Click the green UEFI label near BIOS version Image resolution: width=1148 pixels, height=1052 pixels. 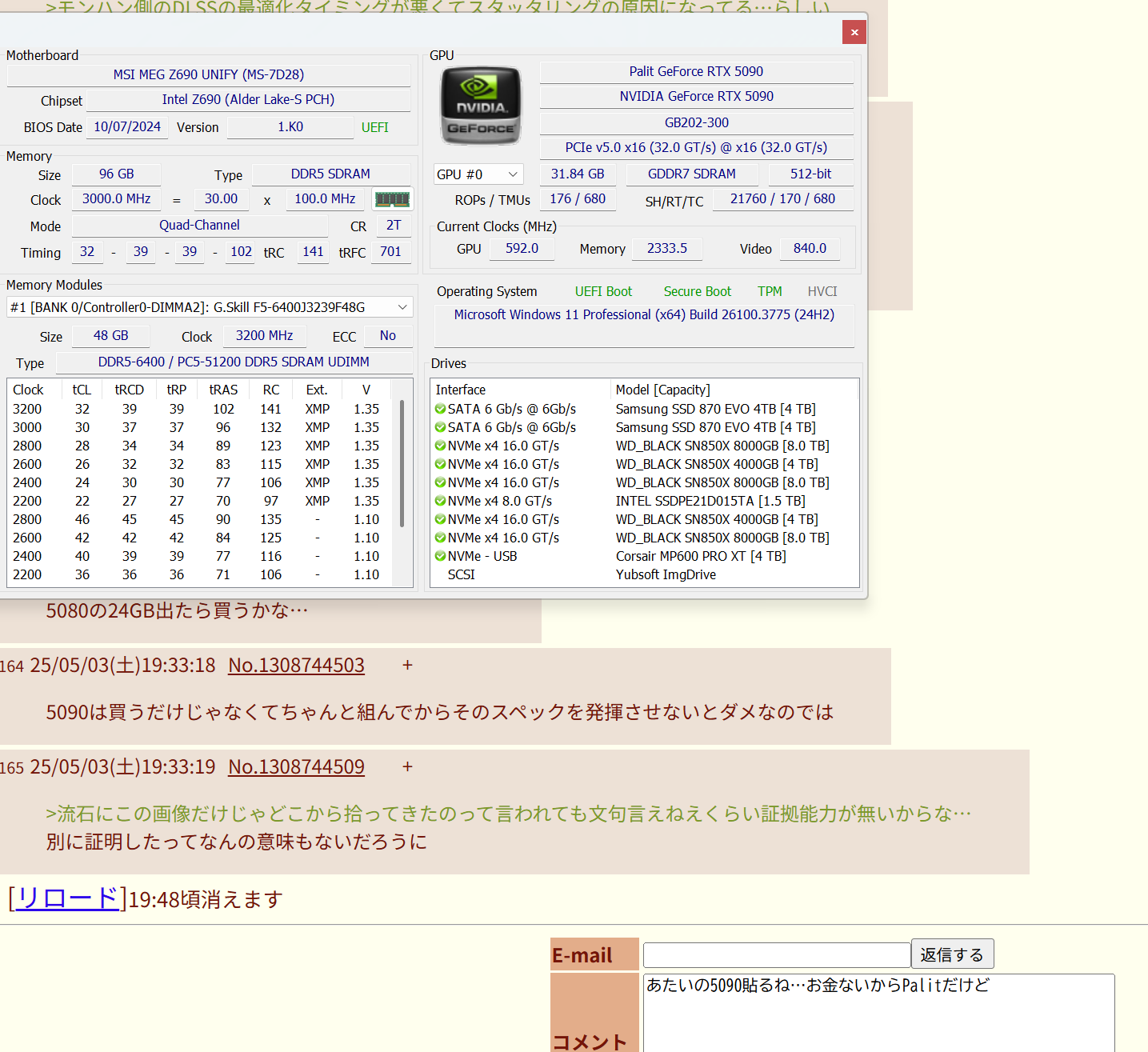click(x=374, y=127)
